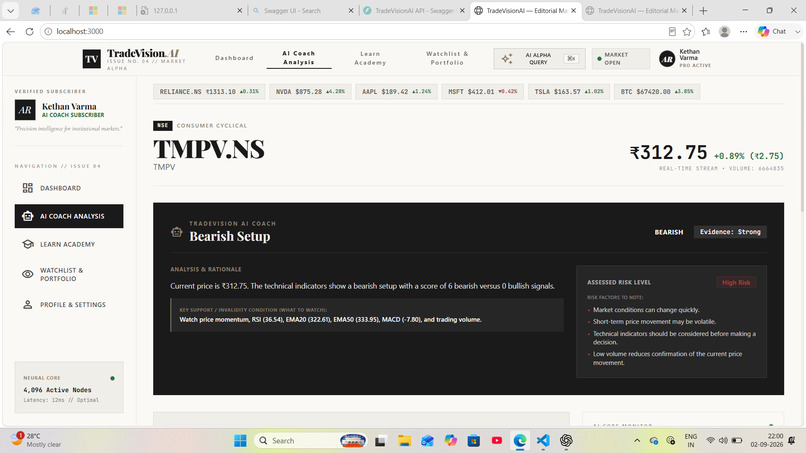This screenshot has height=453, width=806.
Task: Click the Kethan Varma Pro Active name
Action: tap(695, 58)
